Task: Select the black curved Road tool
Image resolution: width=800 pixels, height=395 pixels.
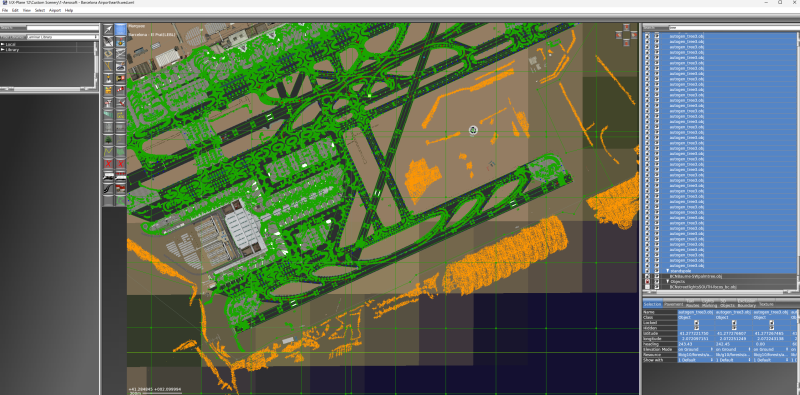Action: pyautogui.click(x=109, y=187)
